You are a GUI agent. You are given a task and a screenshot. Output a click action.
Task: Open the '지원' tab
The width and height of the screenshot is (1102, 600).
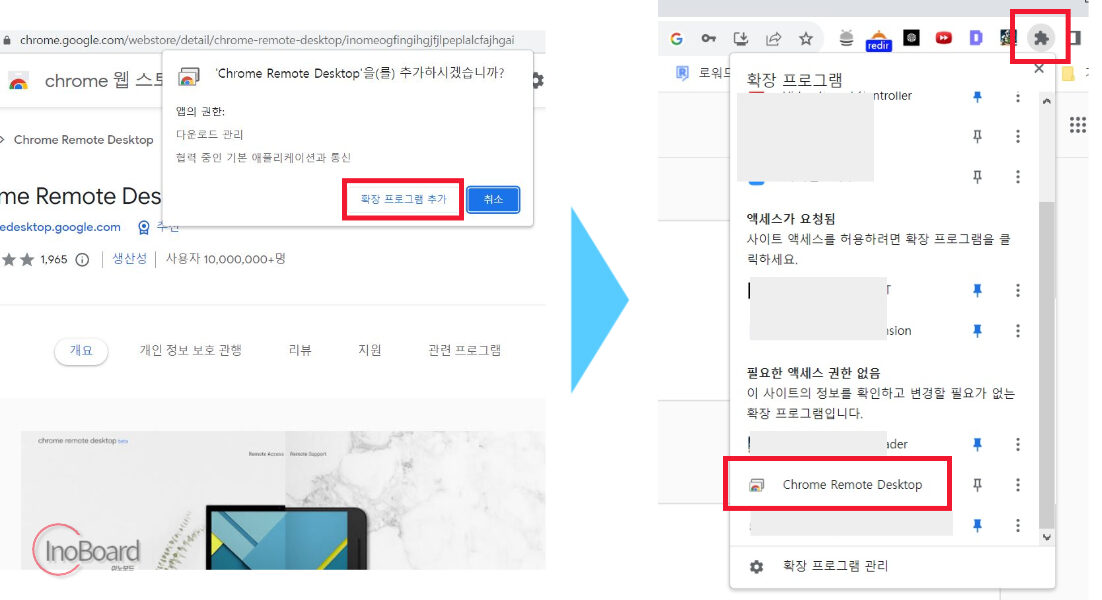click(x=370, y=350)
